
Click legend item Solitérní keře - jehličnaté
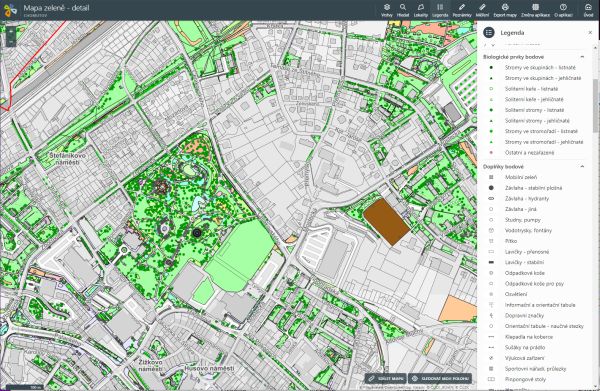(533, 99)
